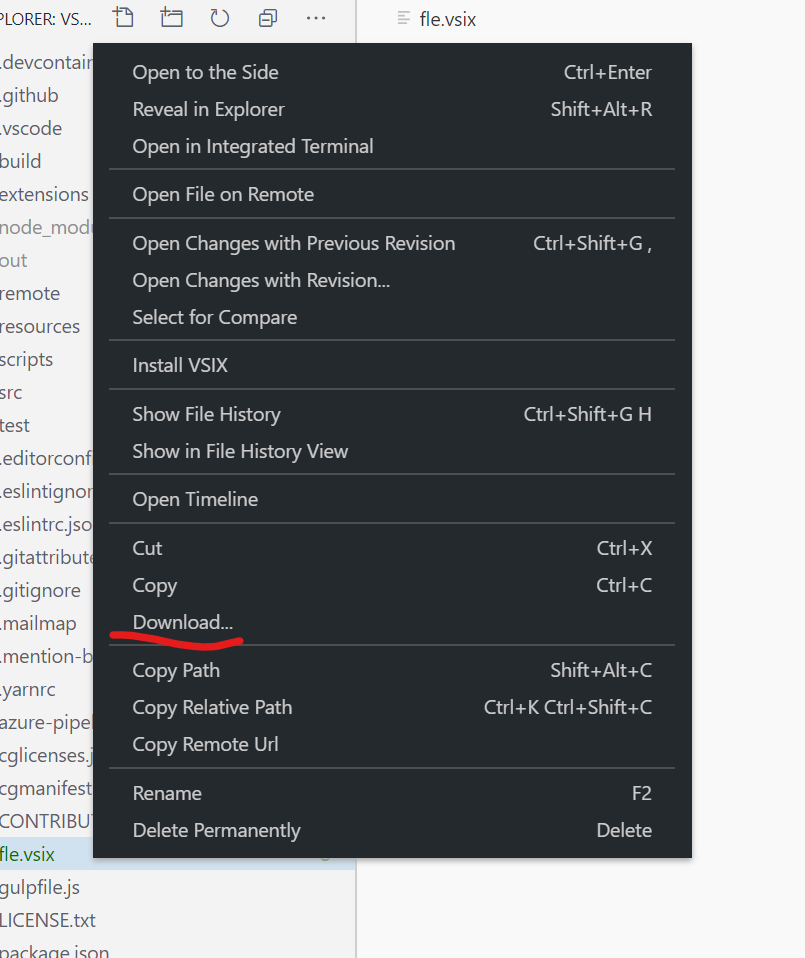Image resolution: width=805 pixels, height=958 pixels.
Task: Show File History for the file
Action: pos(206,414)
